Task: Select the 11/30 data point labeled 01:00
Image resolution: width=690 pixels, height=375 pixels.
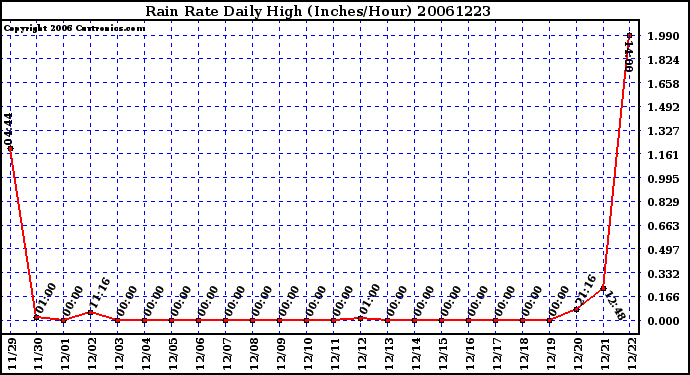Action: [37, 317]
